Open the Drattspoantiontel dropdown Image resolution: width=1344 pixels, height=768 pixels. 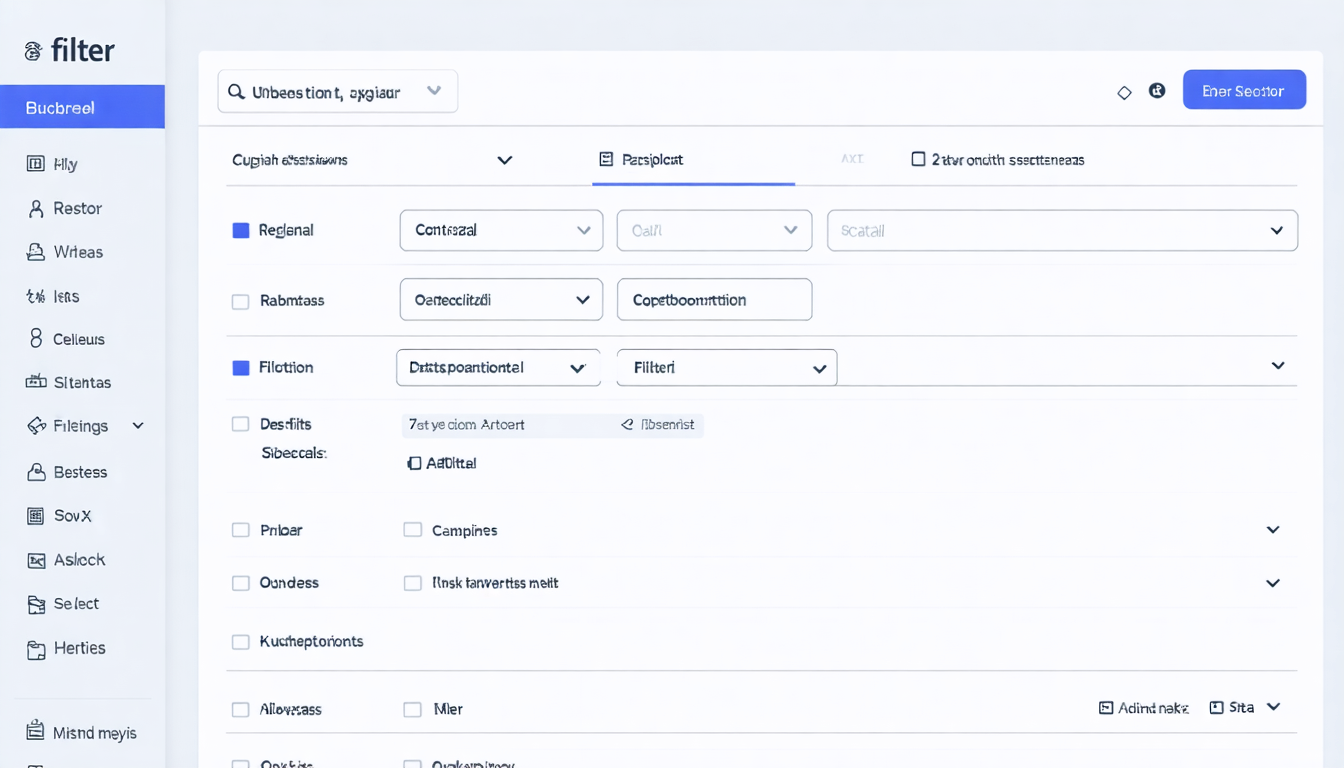(498, 368)
